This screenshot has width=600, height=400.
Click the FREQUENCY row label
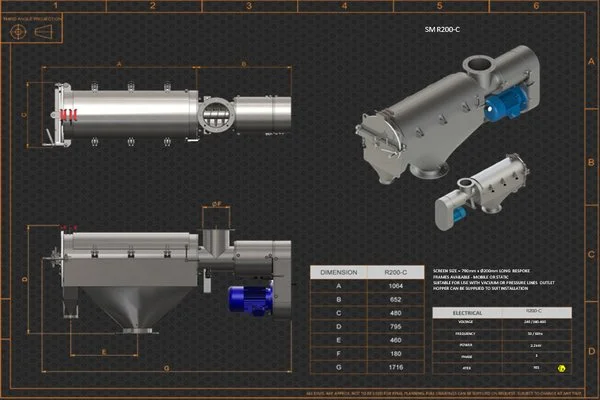click(466, 334)
